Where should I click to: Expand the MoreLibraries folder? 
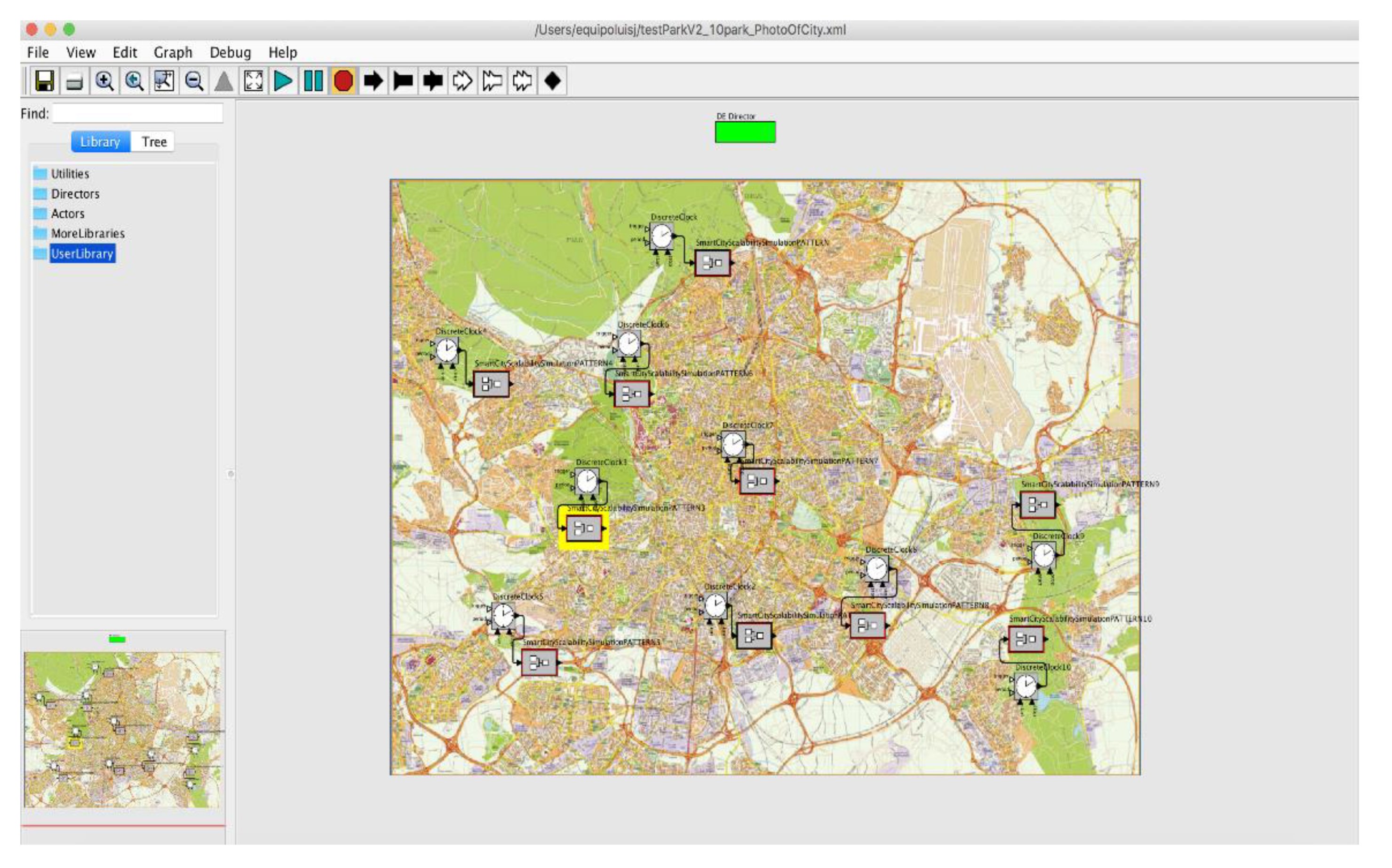(87, 233)
